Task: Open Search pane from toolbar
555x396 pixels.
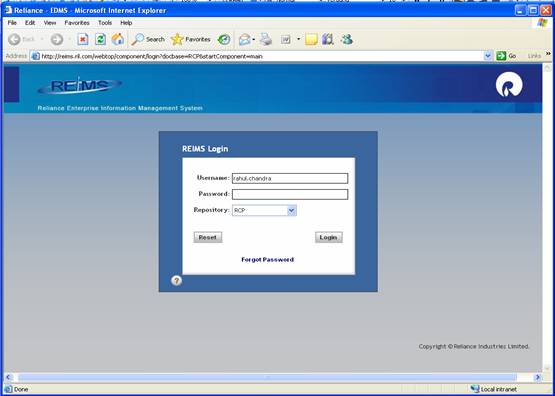Action: point(148,39)
